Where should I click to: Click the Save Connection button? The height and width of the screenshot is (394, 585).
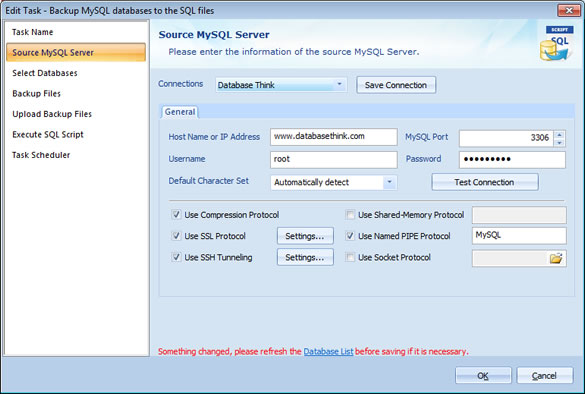pos(396,85)
